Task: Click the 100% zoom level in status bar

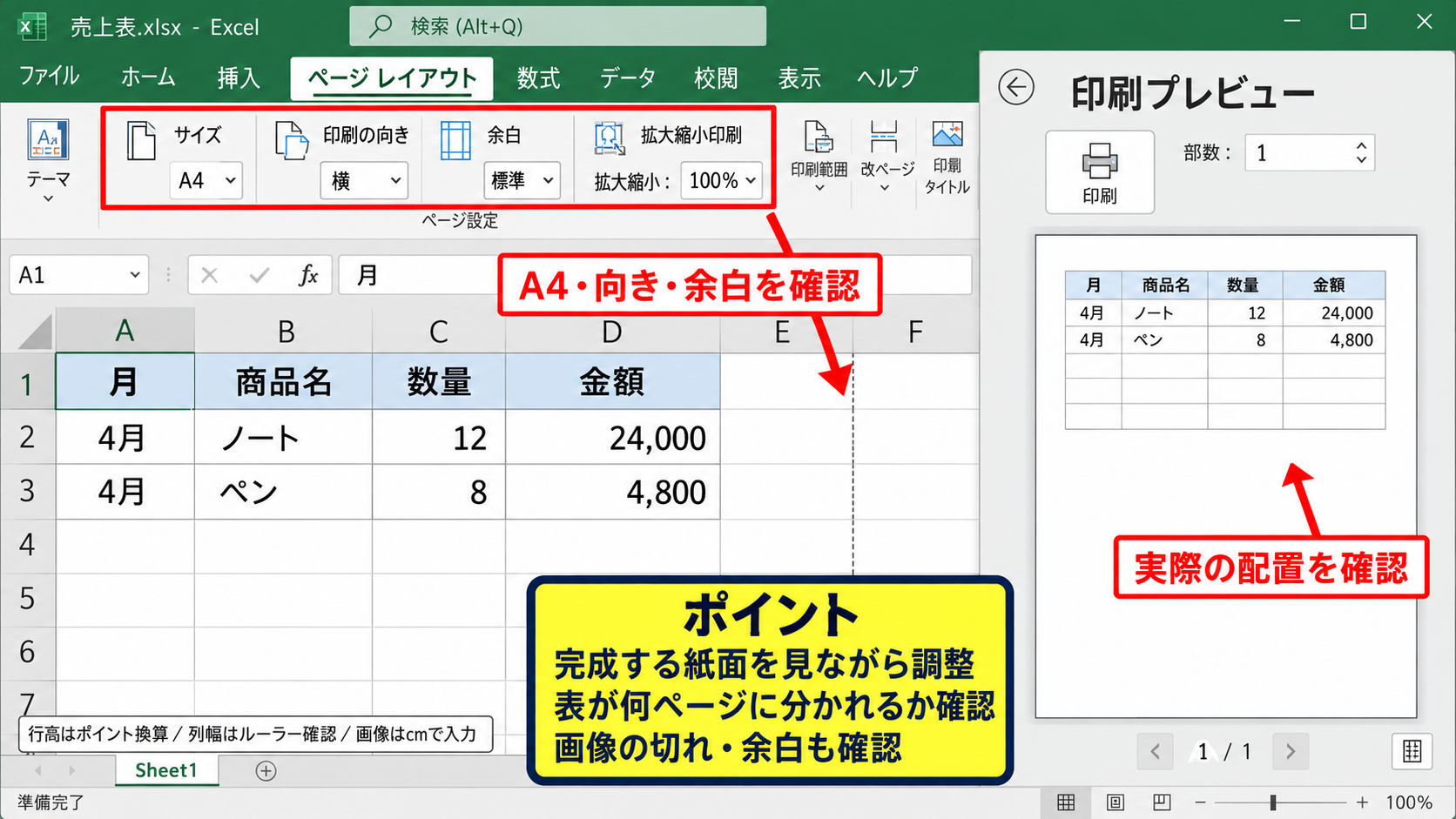Action: (1409, 802)
